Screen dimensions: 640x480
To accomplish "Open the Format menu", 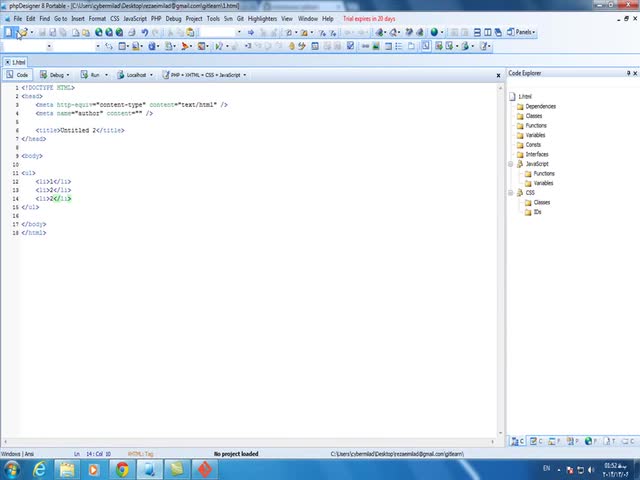I will coord(97,19).
